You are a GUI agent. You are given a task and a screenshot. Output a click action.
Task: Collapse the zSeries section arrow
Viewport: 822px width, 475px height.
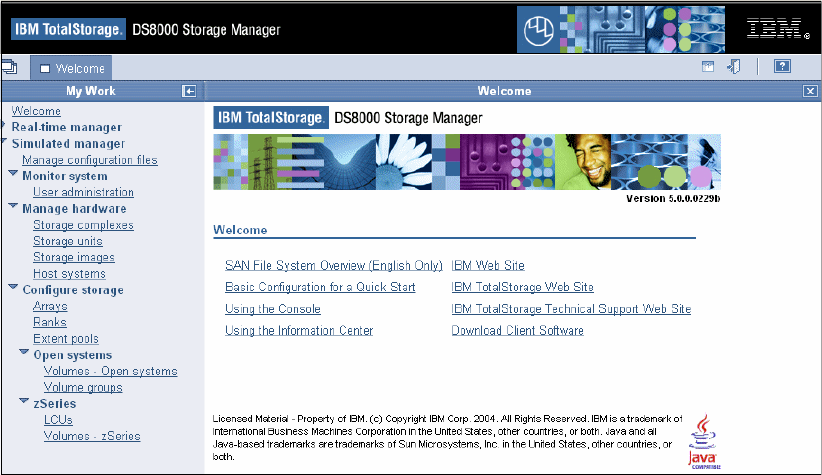tap(24, 401)
